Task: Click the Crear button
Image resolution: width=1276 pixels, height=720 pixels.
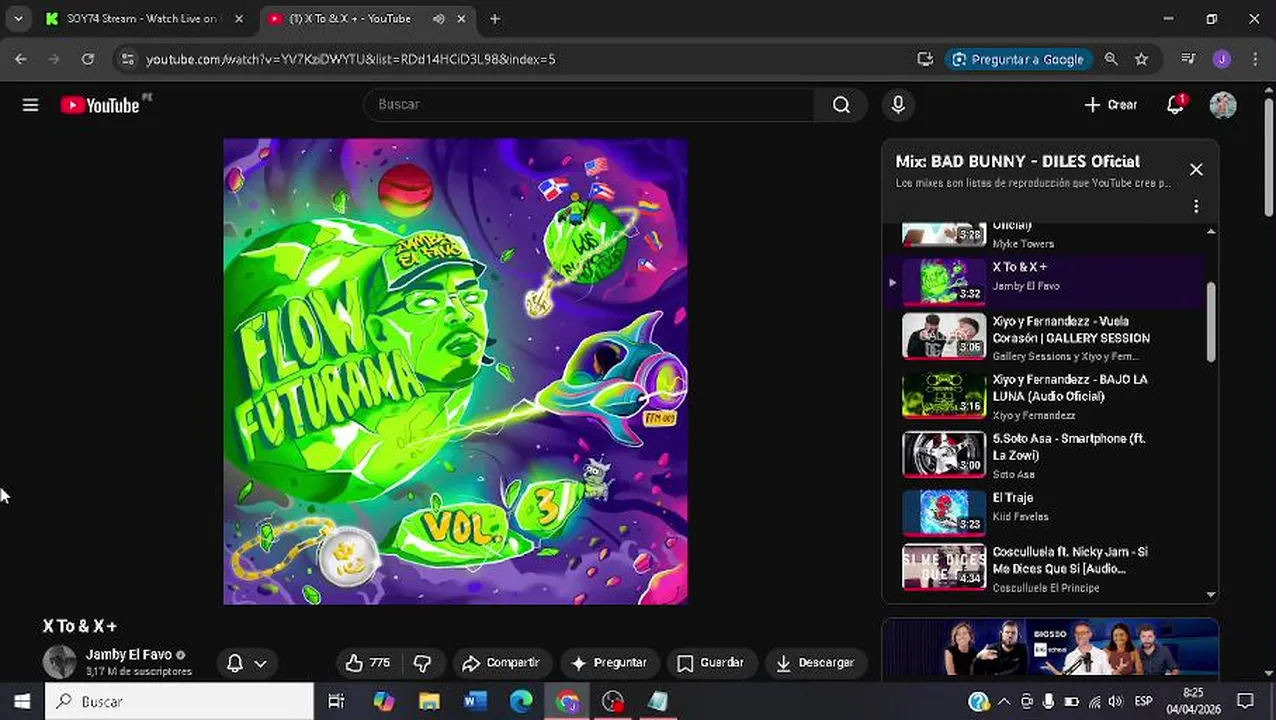Action: [x=1111, y=105]
